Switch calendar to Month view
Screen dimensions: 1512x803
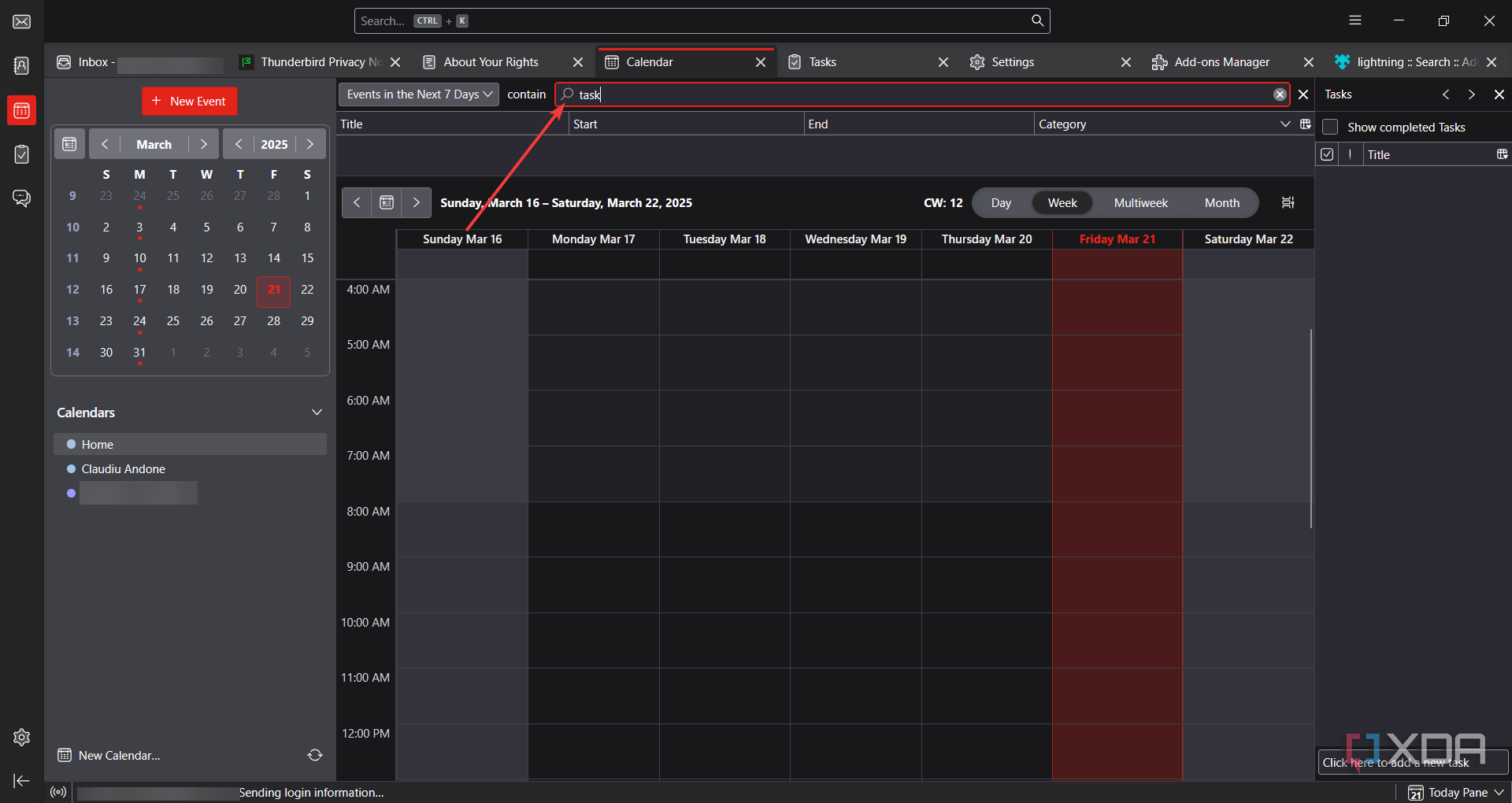pyautogui.click(x=1221, y=202)
